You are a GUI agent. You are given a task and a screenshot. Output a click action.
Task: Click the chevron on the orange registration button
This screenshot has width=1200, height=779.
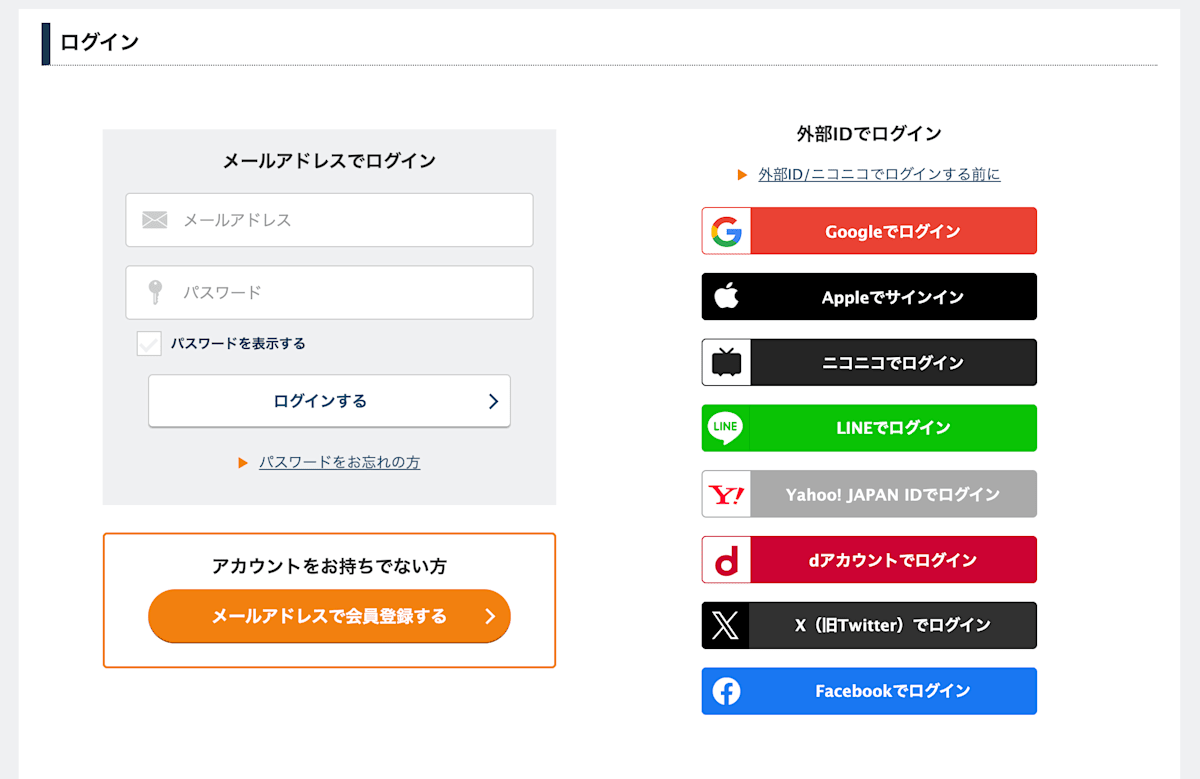click(x=490, y=616)
